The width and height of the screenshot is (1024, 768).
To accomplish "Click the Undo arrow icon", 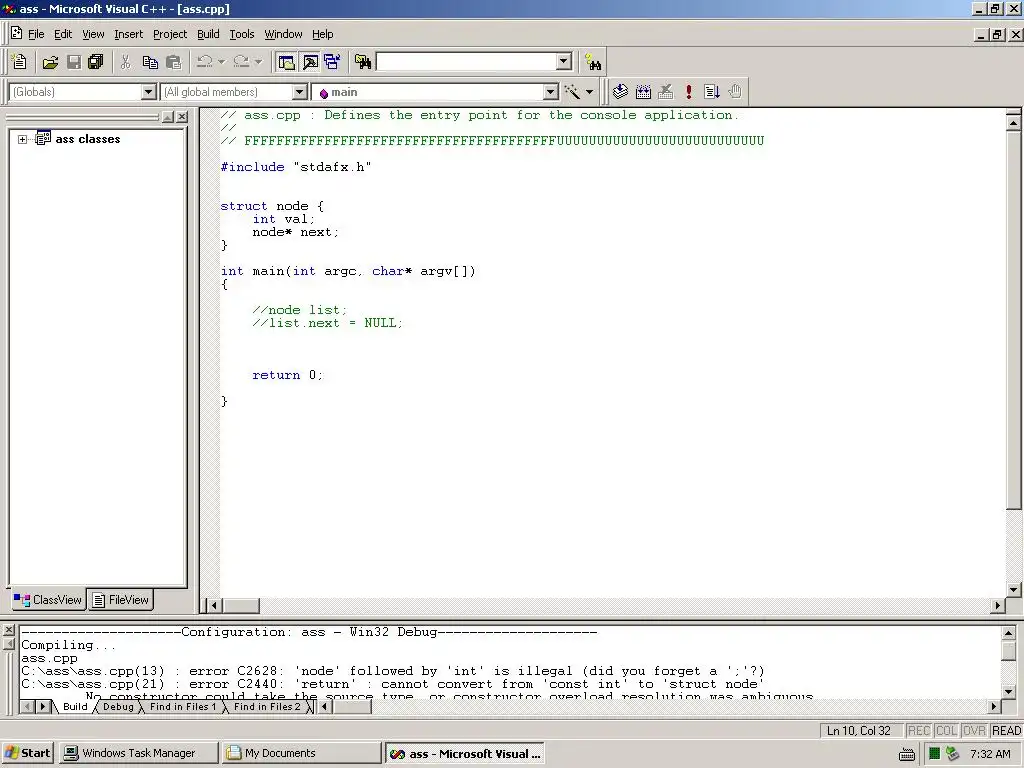I will click(204, 62).
